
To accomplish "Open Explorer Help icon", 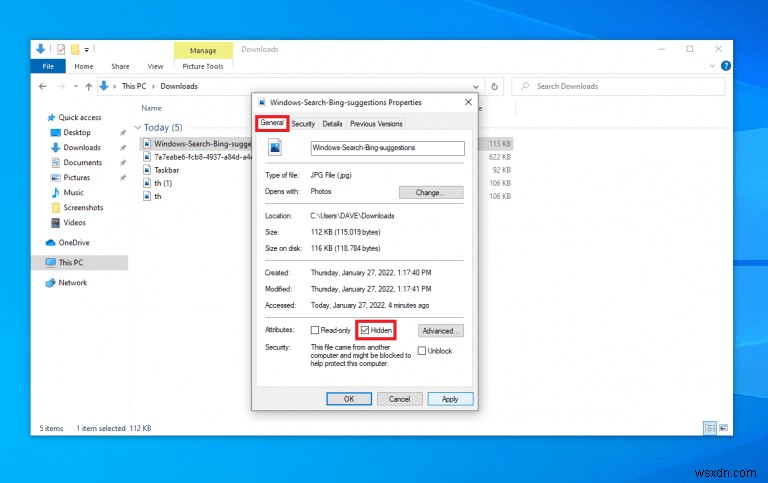I will (726, 66).
